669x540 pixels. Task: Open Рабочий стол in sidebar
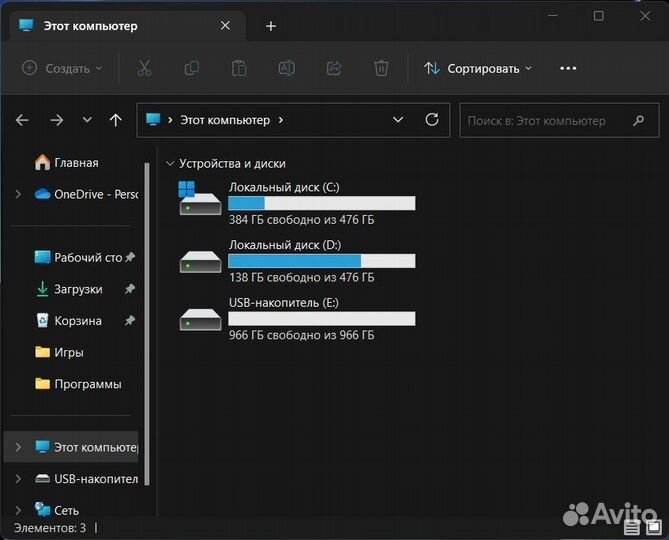[x=78, y=257]
